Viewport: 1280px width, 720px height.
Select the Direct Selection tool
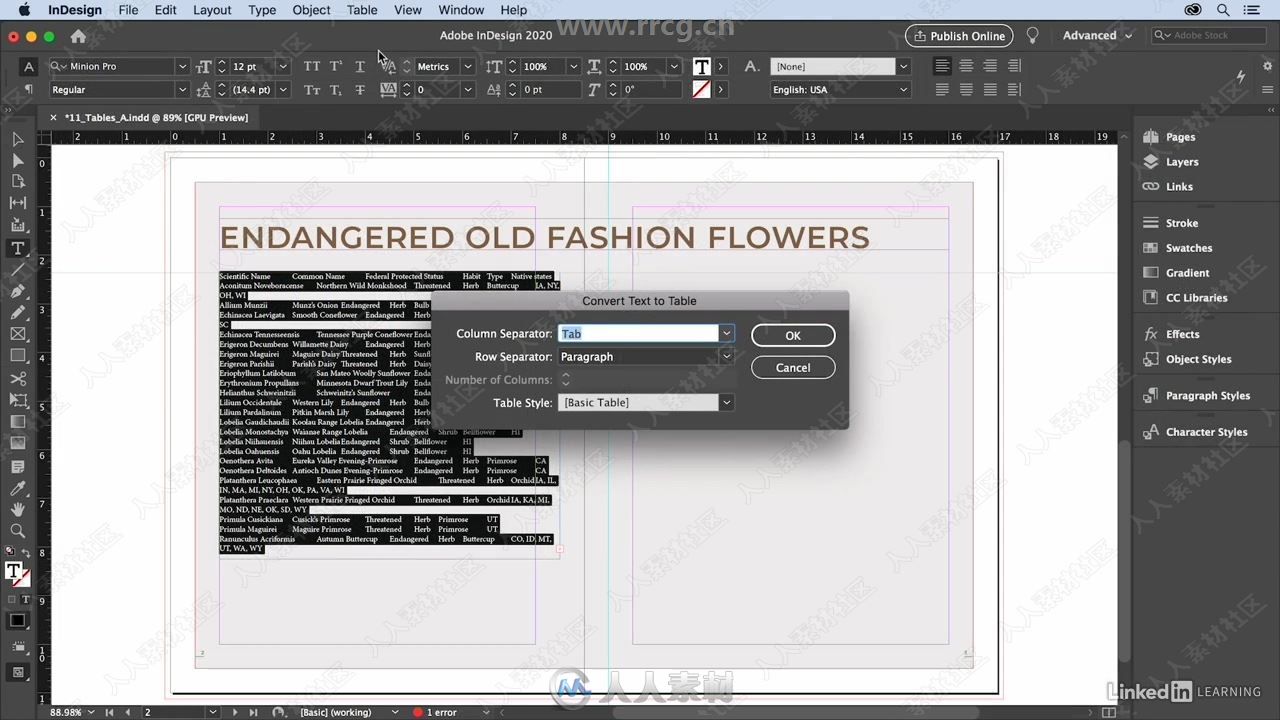pos(18,160)
